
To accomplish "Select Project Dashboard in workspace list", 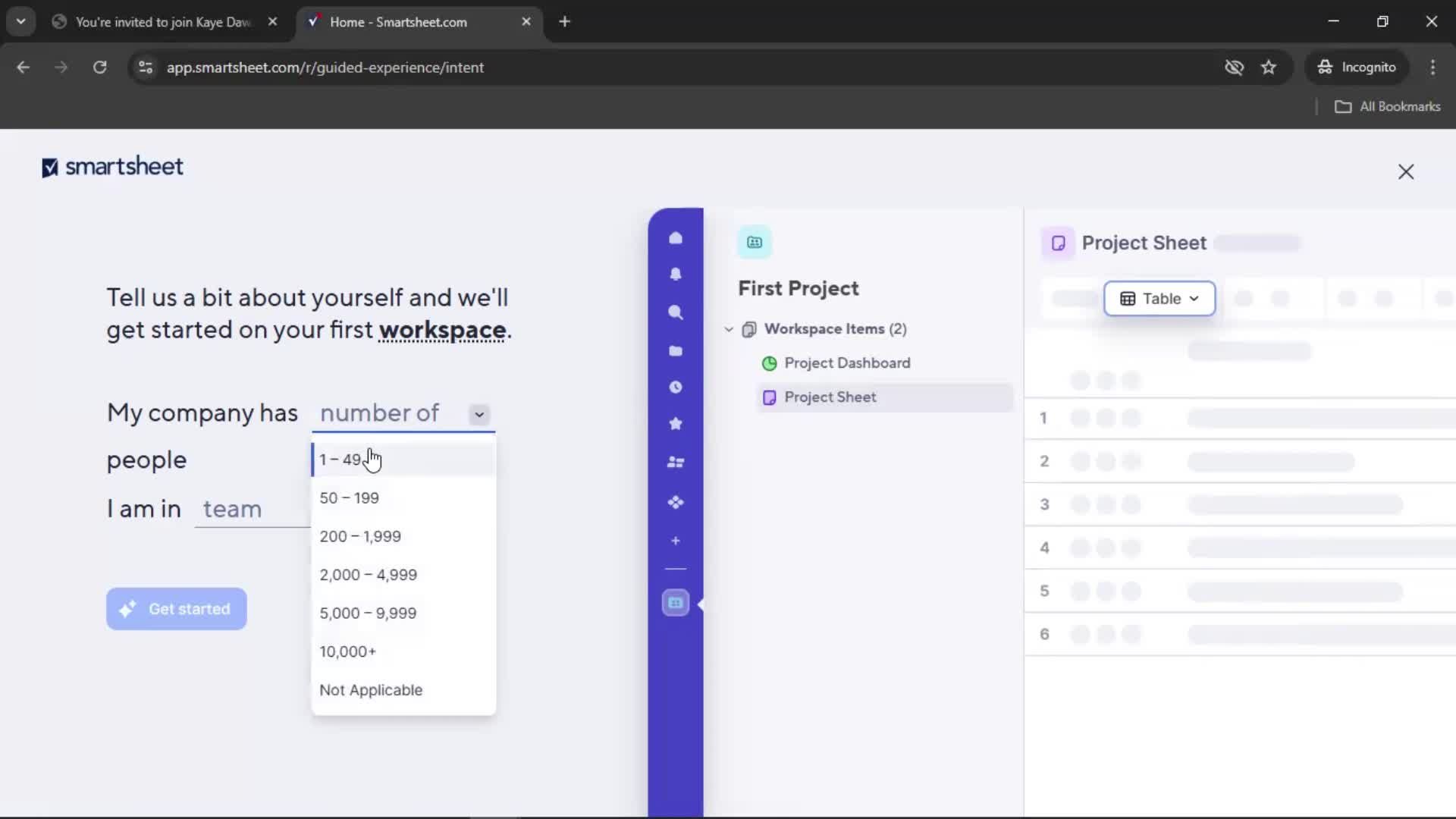I will coord(846,363).
